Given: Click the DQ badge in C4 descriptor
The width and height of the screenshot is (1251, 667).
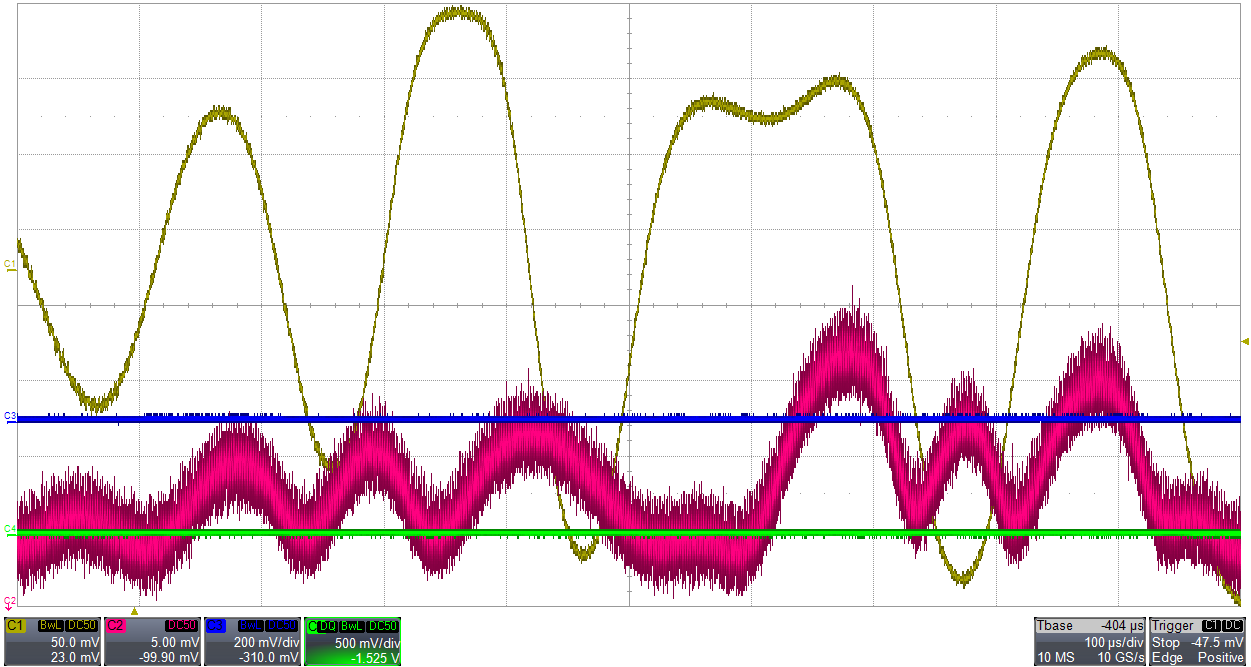Looking at the screenshot, I should pyautogui.click(x=327, y=626).
